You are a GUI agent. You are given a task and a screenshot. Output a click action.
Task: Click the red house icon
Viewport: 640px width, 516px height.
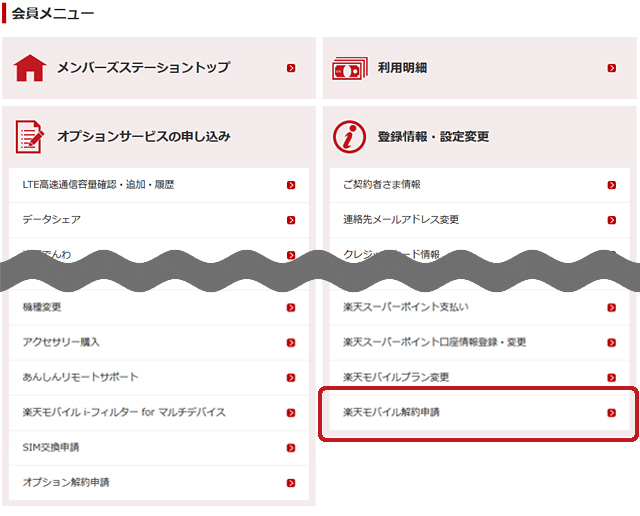coord(30,68)
